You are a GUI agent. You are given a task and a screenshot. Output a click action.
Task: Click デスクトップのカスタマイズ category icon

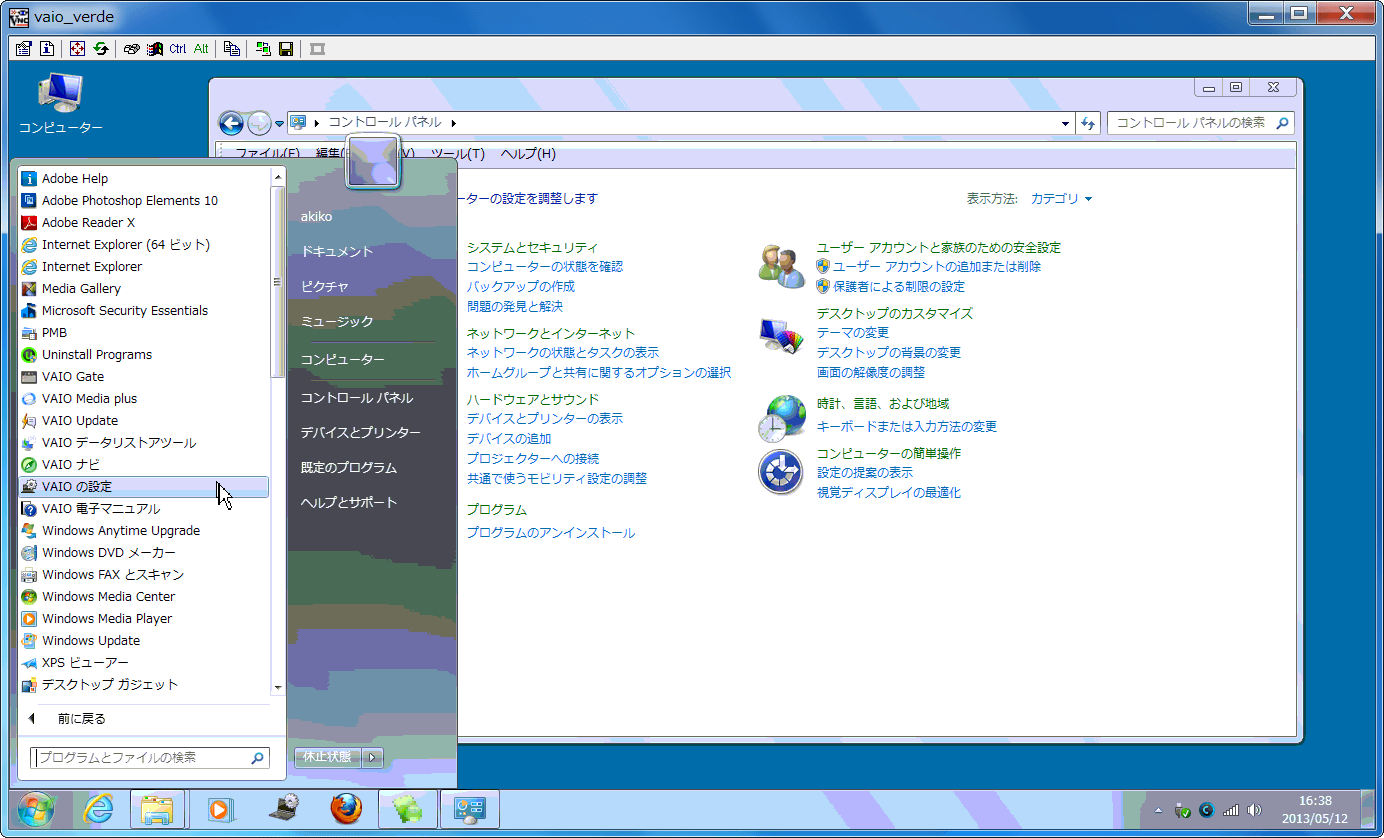tap(781, 336)
